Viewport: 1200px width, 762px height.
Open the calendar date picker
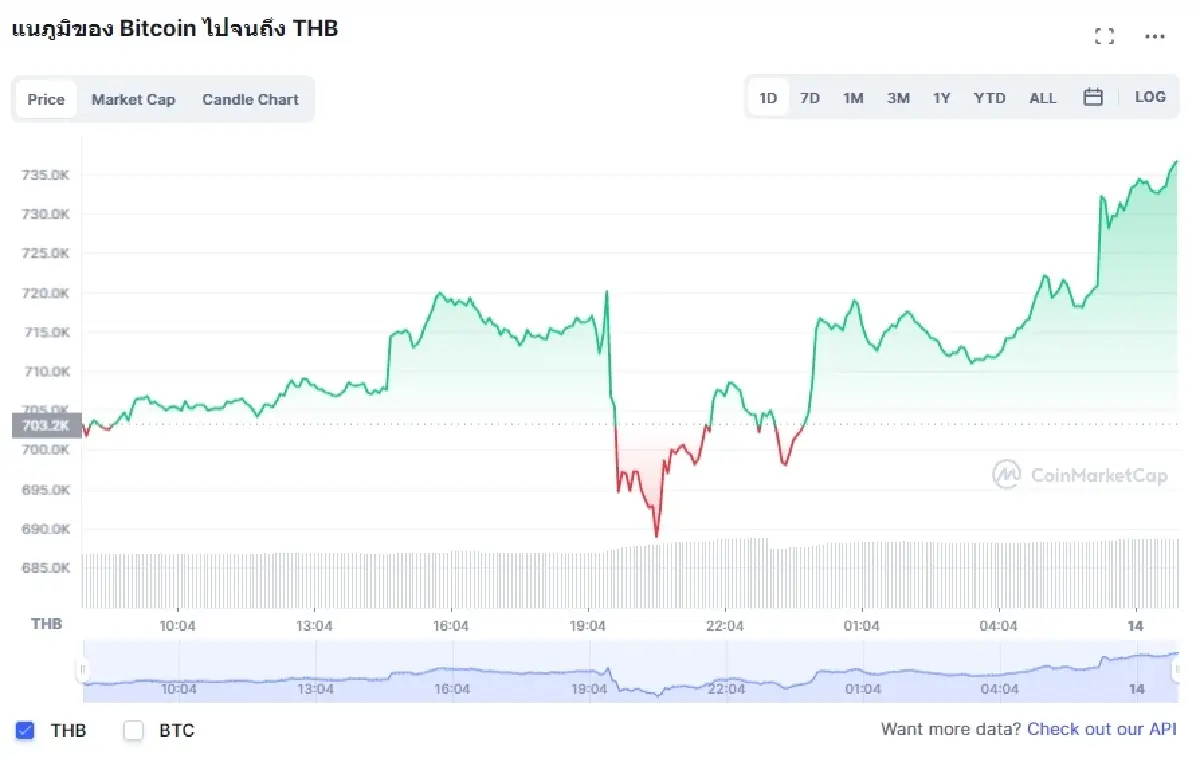pos(1093,97)
